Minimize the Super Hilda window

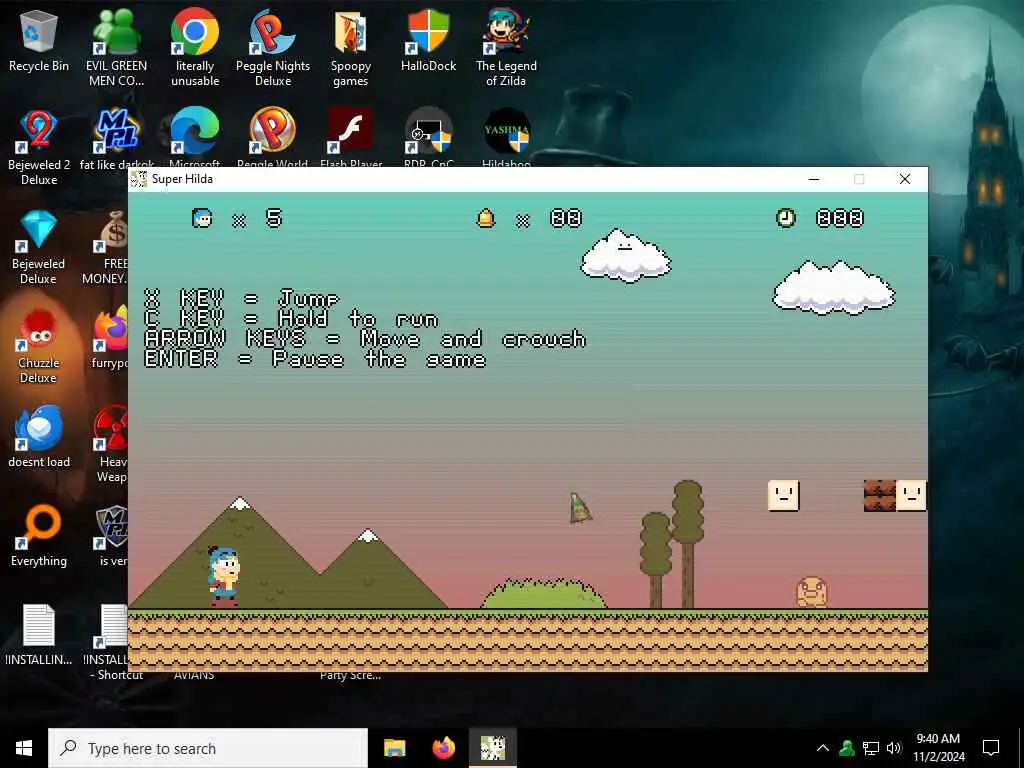[x=814, y=179]
